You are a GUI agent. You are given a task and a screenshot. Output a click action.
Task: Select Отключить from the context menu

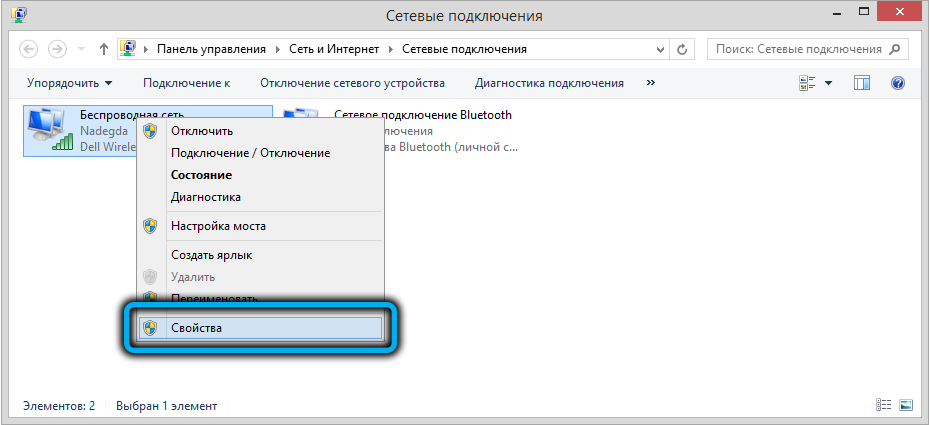point(201,131)
